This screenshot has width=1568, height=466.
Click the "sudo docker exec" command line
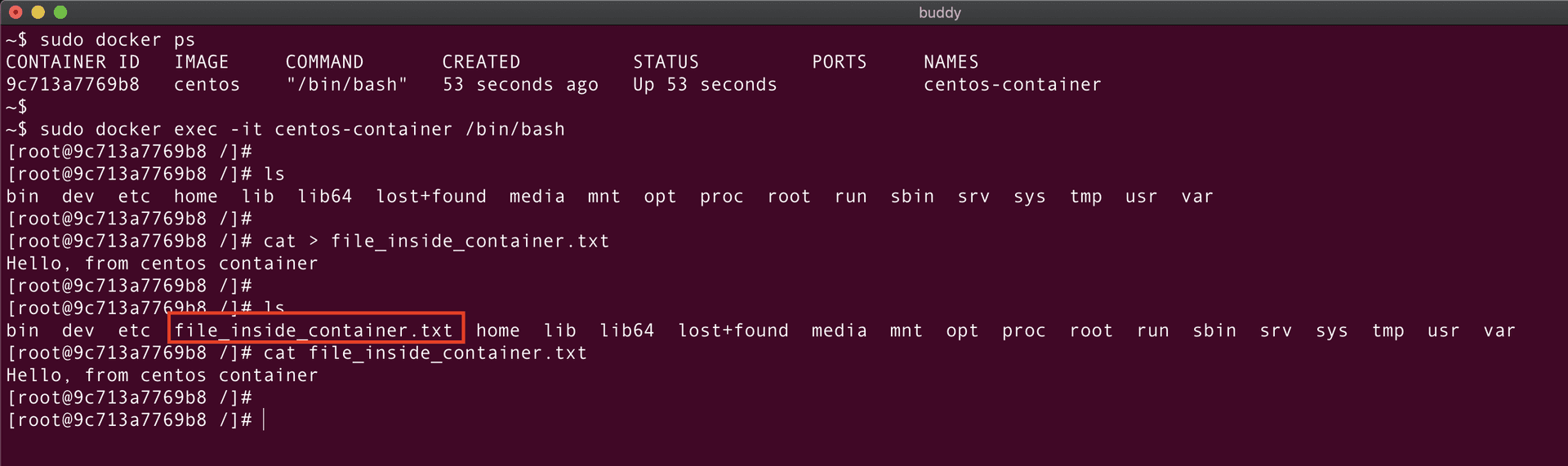pyautogui.click(x=302, y=130)
